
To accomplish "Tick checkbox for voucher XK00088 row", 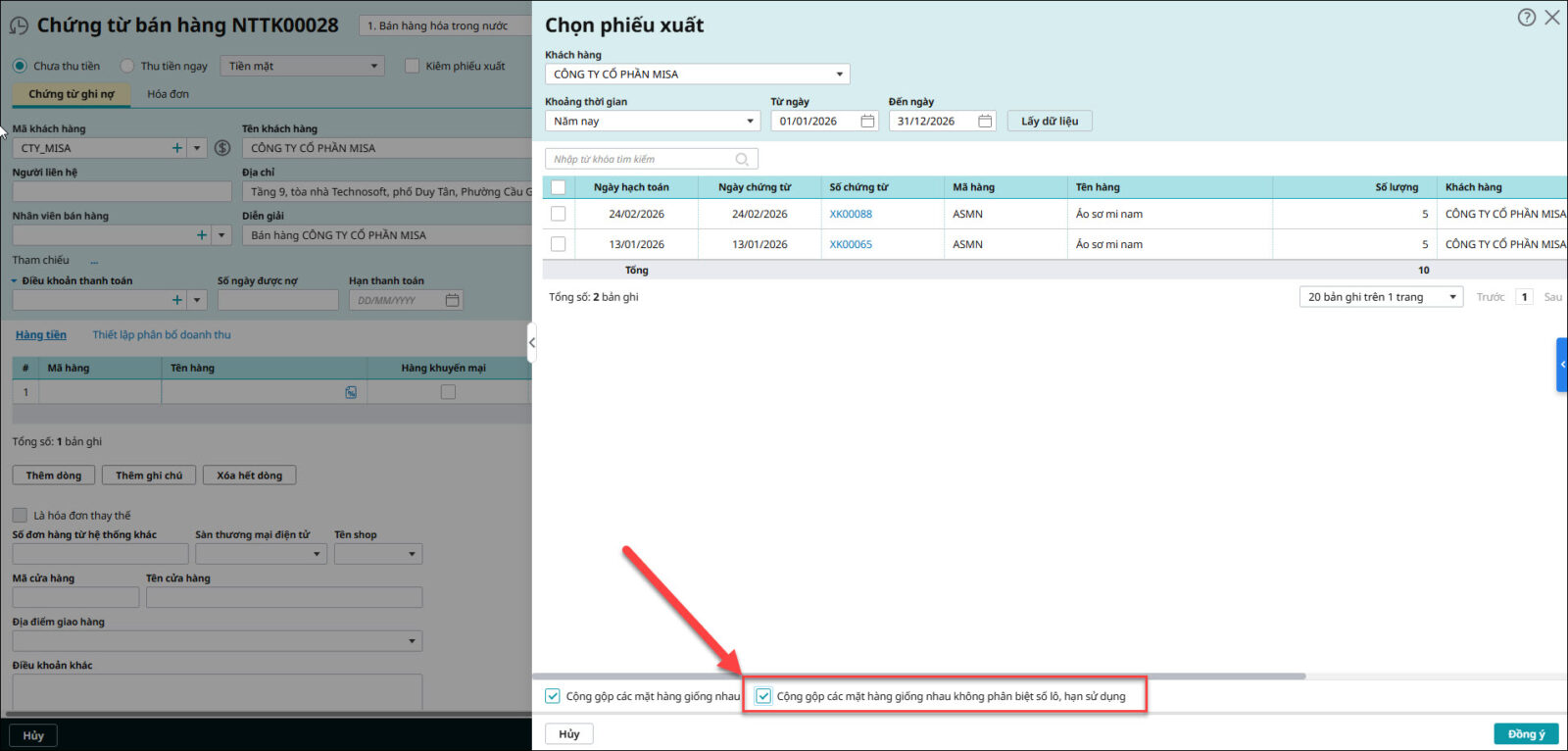I will tap(559, 214).
